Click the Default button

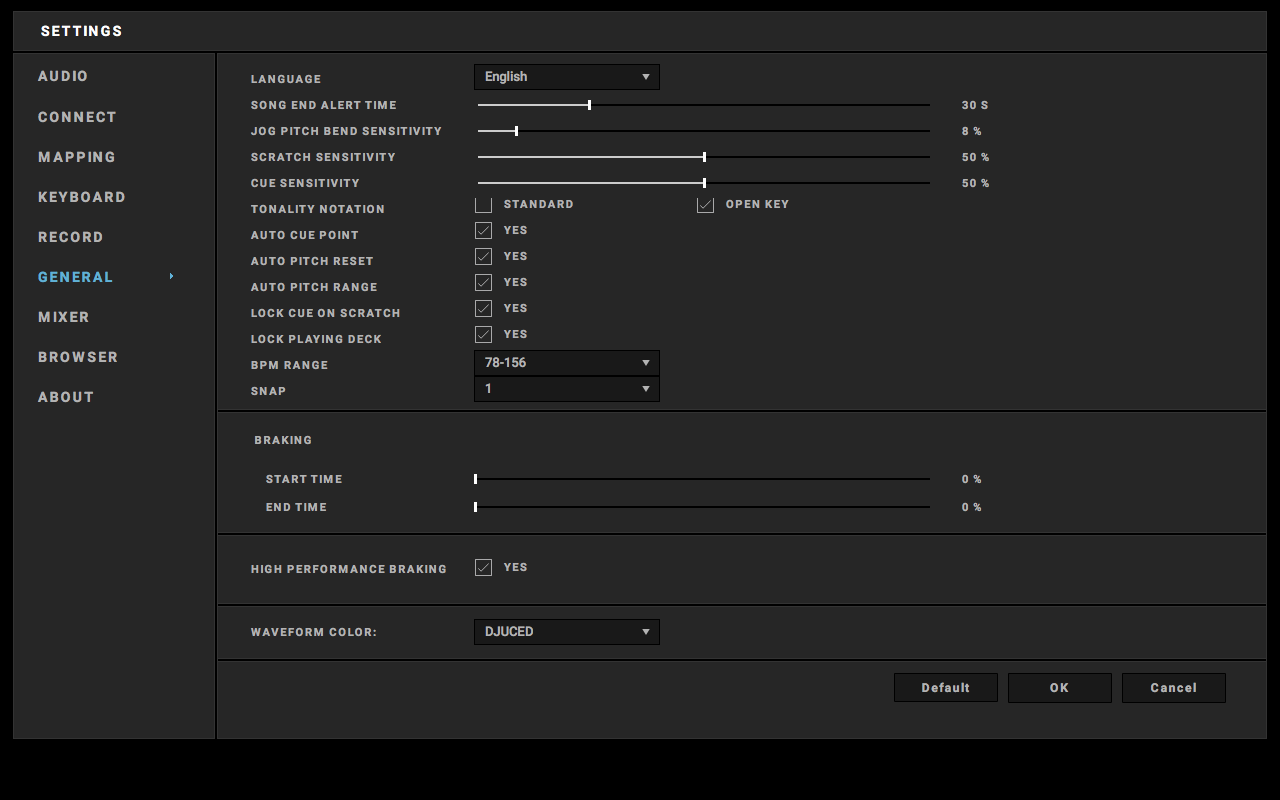pyautogui.click(x=946, y=688)
